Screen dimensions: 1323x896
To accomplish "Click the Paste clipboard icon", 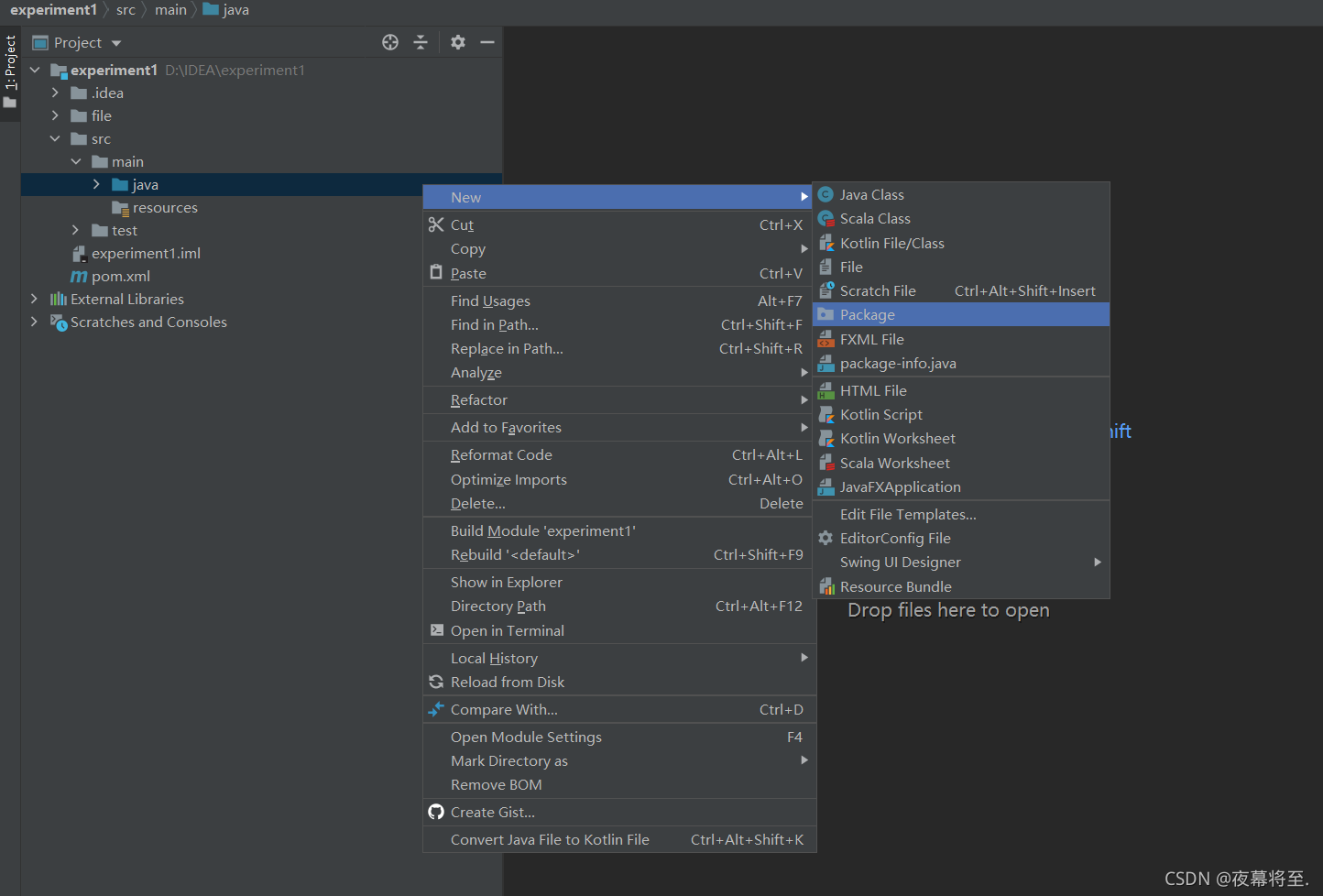I will pos(436,273).
